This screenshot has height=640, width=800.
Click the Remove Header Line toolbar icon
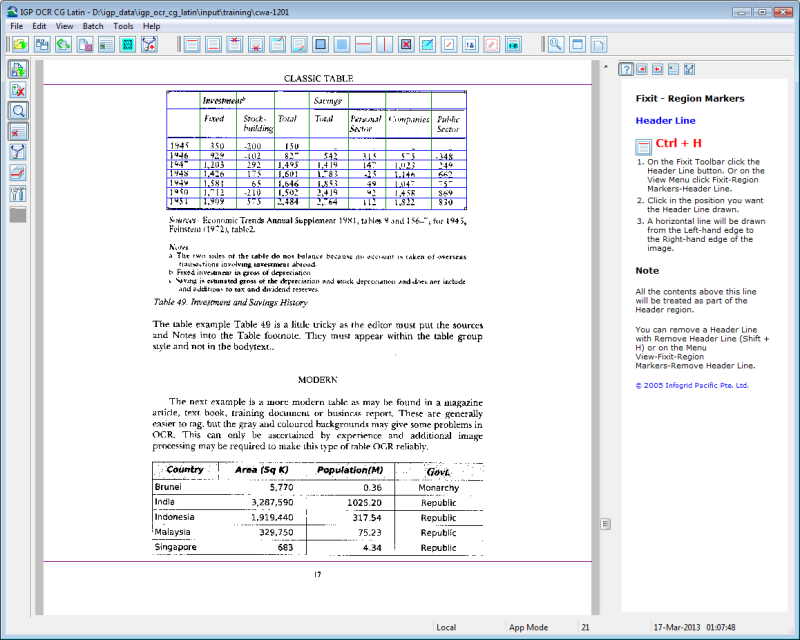click(235, 44)
